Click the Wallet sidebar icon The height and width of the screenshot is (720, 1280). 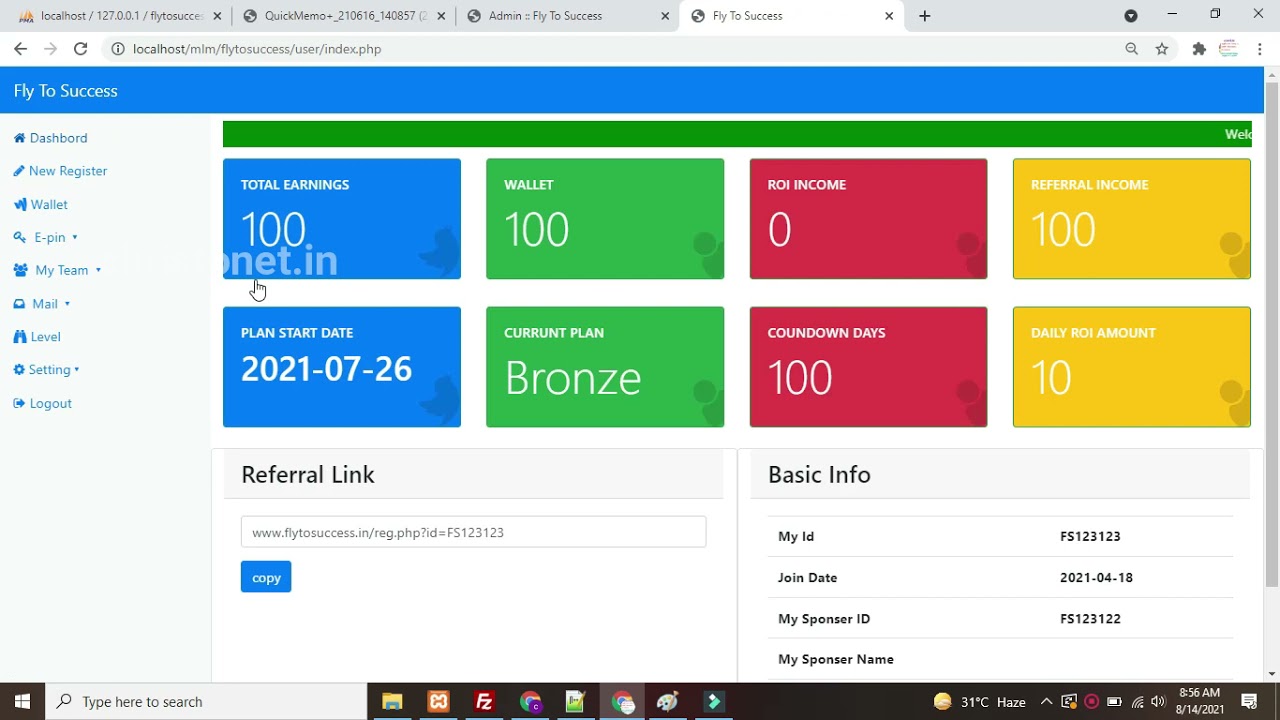[20, 204]
